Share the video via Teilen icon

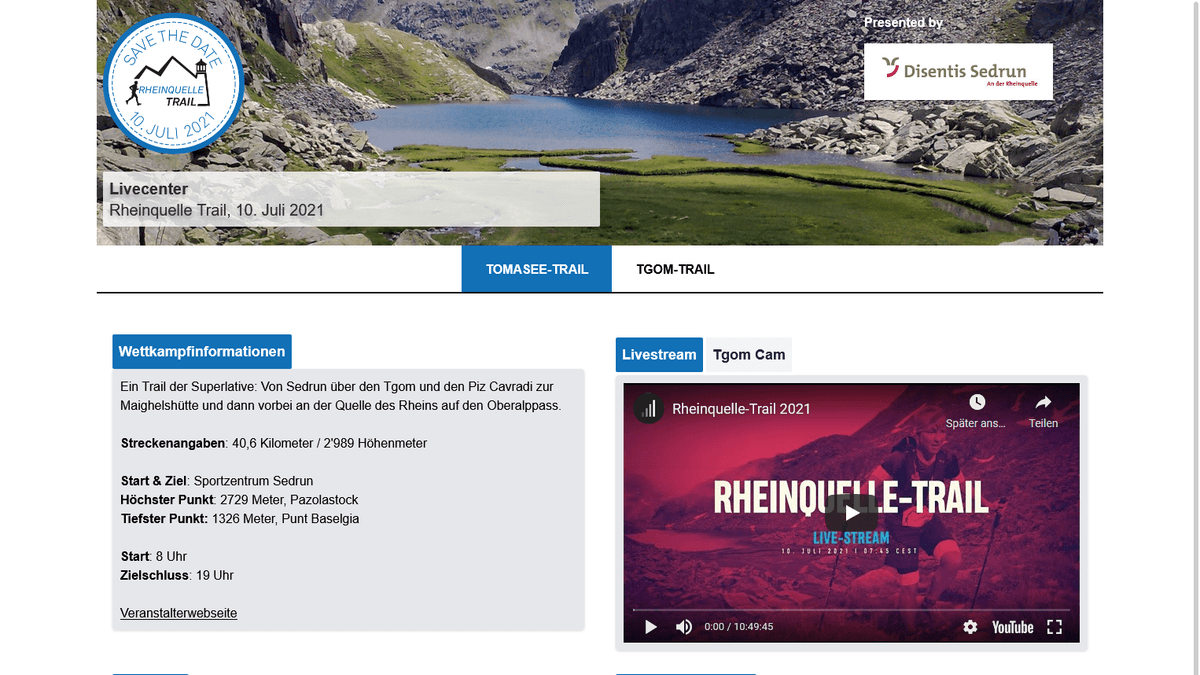(x=1043, y=410)
